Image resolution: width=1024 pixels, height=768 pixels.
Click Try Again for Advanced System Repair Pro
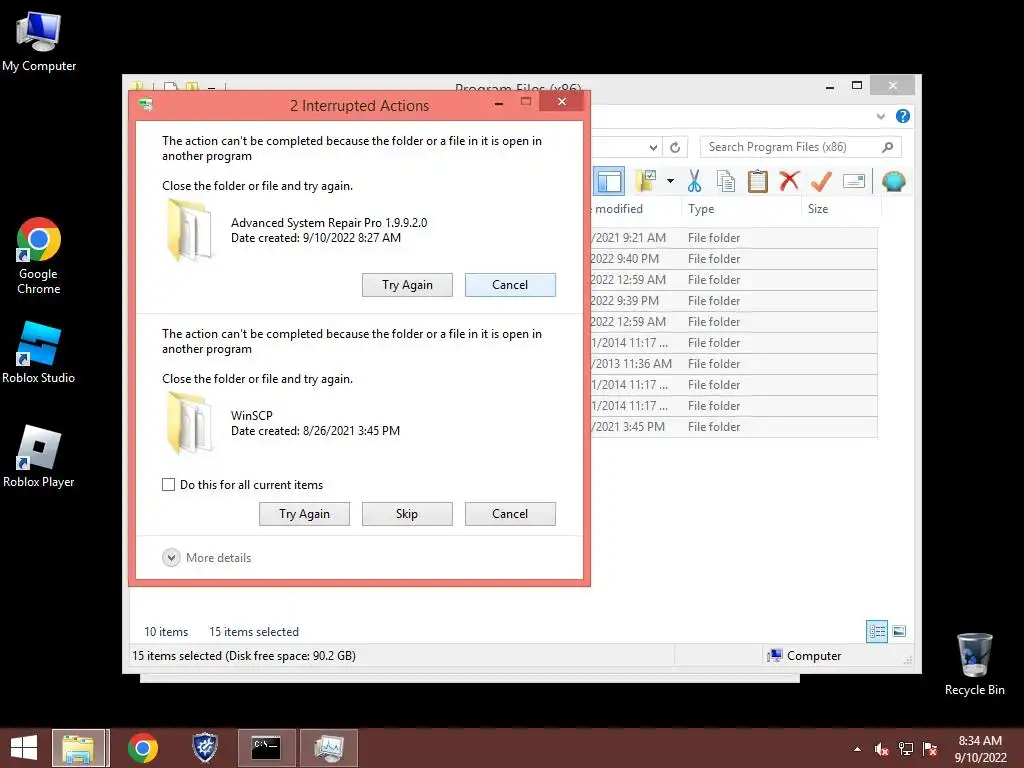tap(408, 285)
